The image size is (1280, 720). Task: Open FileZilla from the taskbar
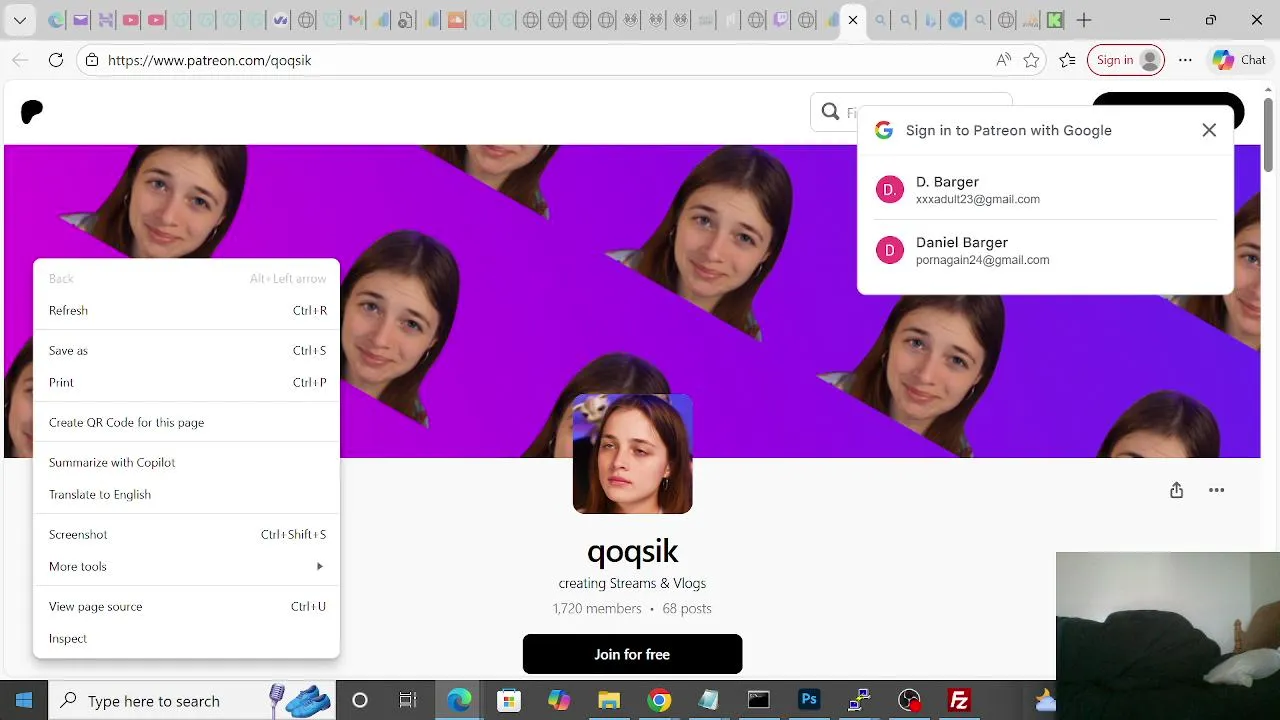(x=959, y=700)
